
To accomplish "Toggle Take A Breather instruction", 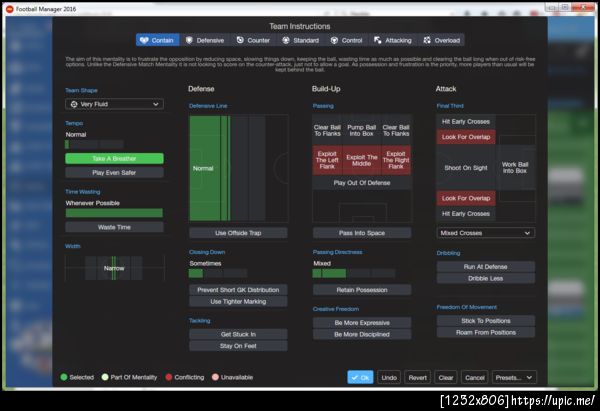I will [114, 158].
